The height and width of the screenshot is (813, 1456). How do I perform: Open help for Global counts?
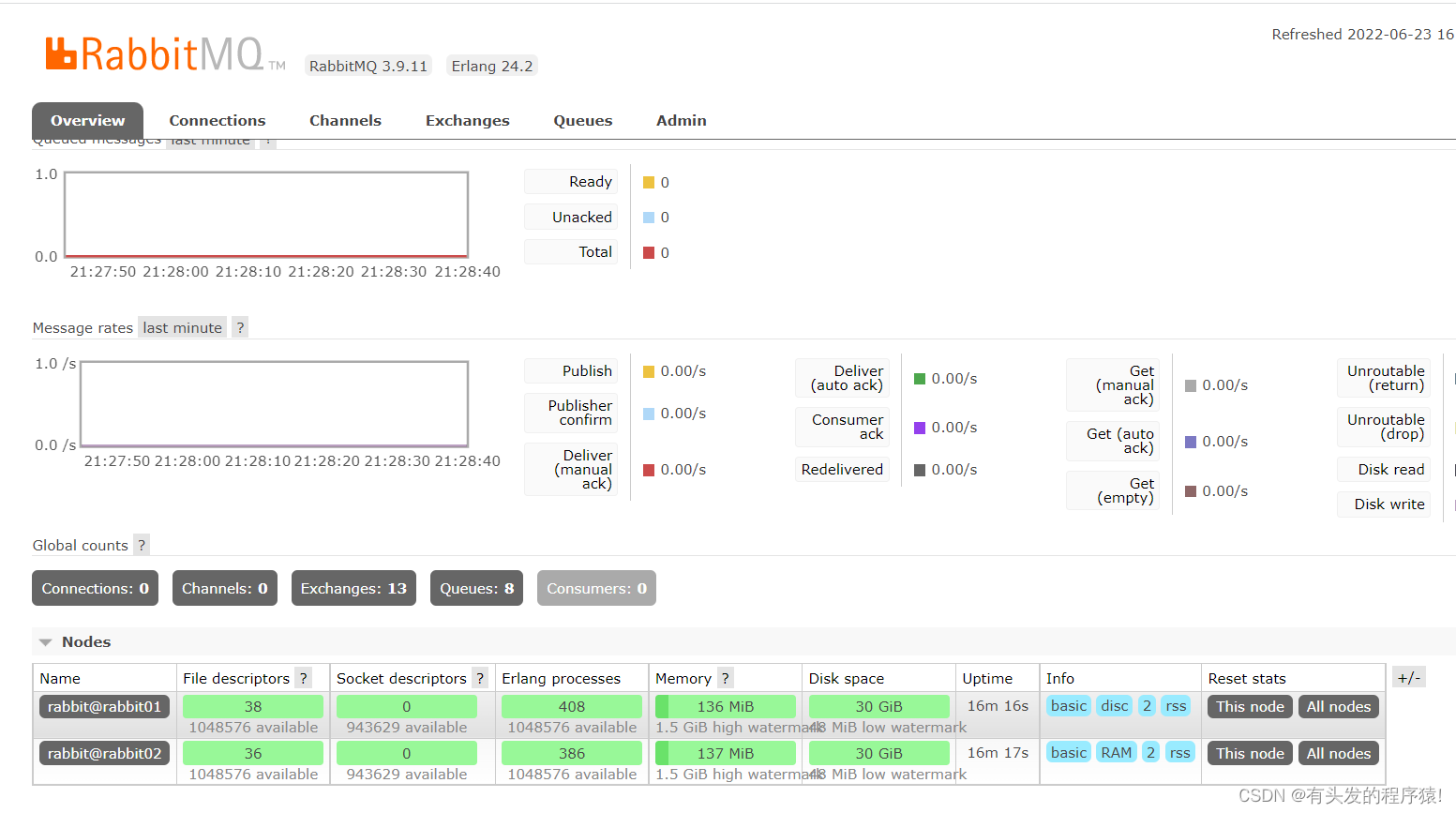[x=142, y=545]
